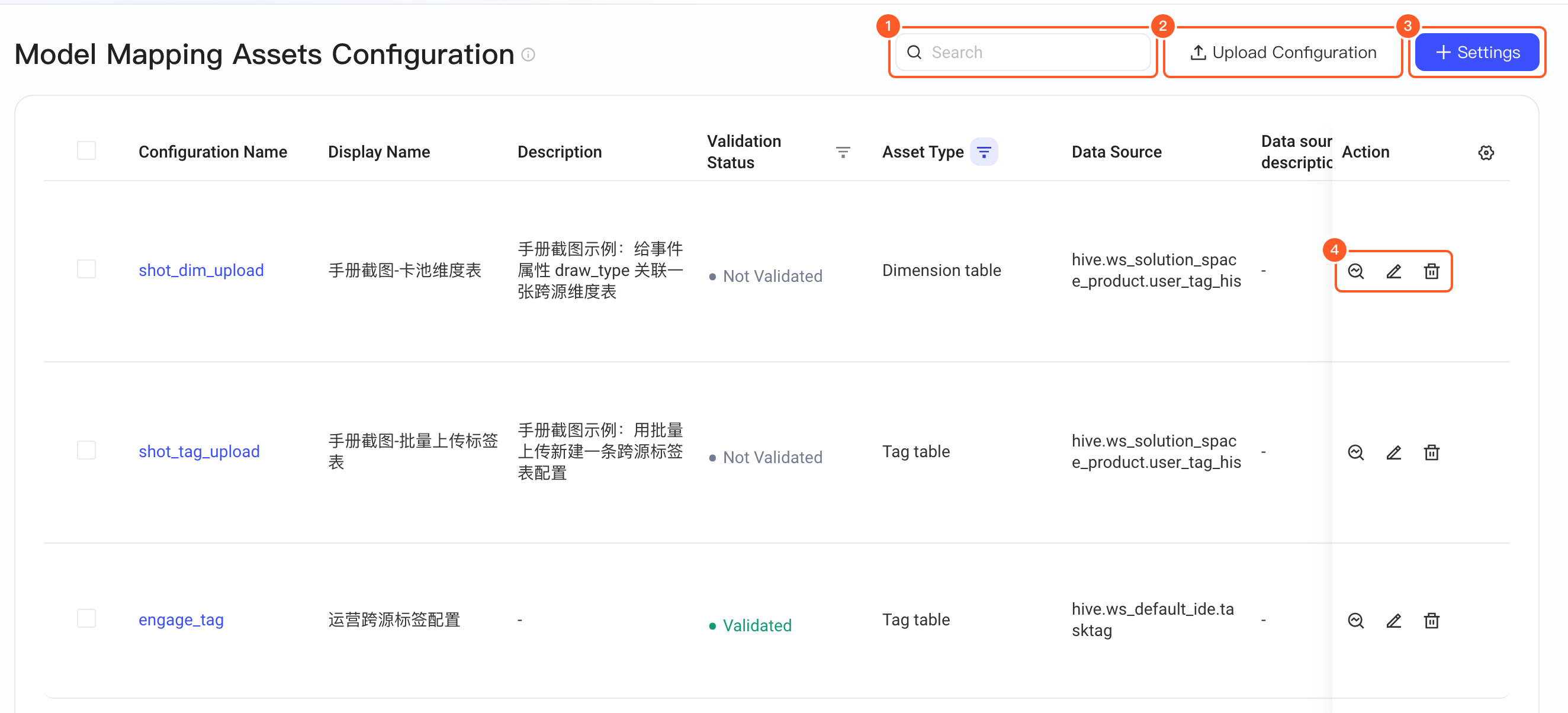This screenshot has height=713, width=1568.
Task: Click Tag table cell in engage_tag row
Action: tap(915, 620)
